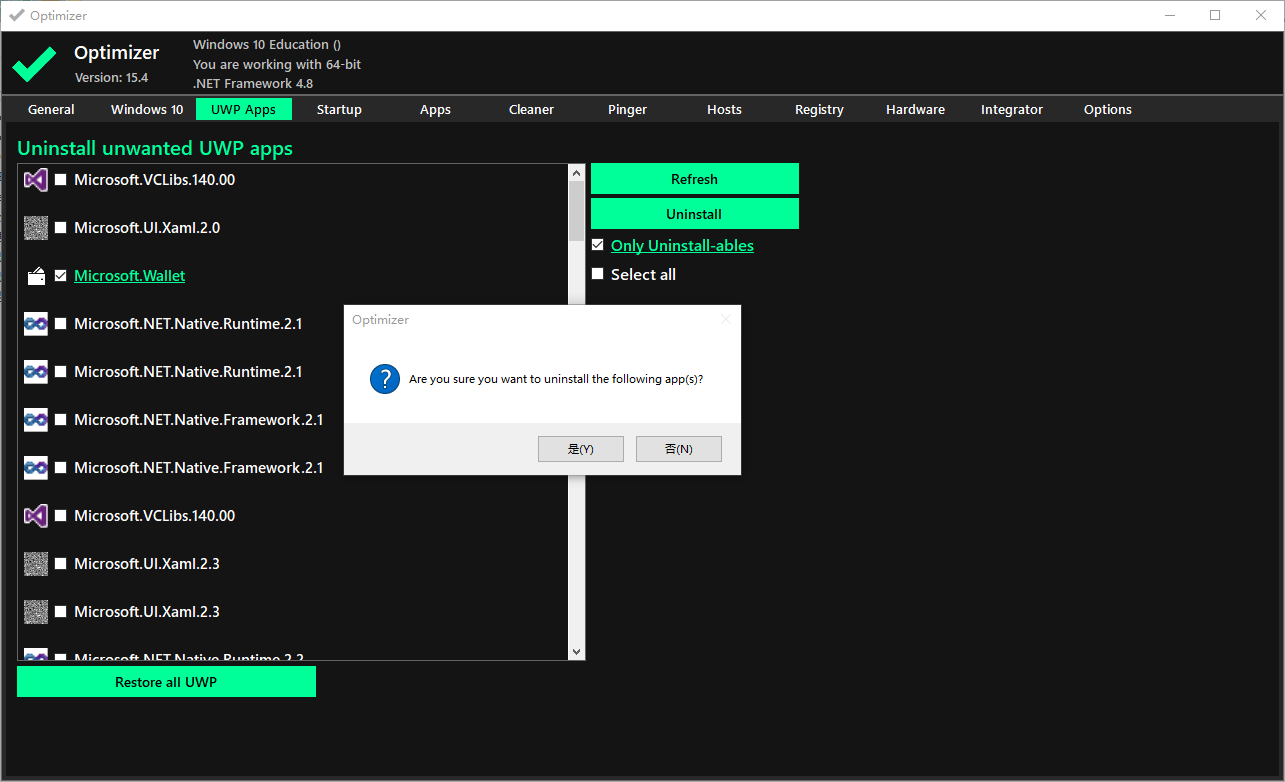Click the app list scrollbar up arrow
The height and width of the screenshot is (782, 1285).
pyautogui.click(x=576, y=173)
